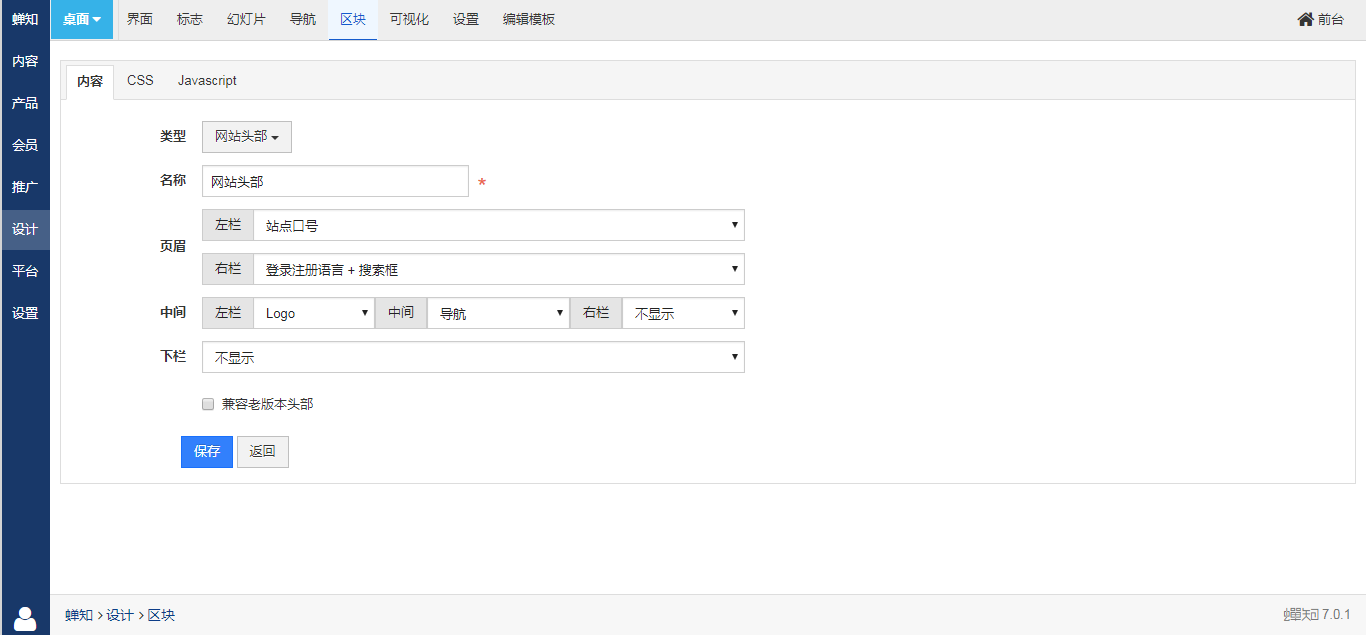Switch to the CSS tab

140,81
